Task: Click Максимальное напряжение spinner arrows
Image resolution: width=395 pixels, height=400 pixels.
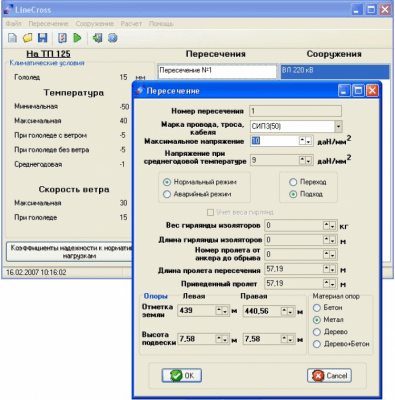Action: (x=306, y=141)
